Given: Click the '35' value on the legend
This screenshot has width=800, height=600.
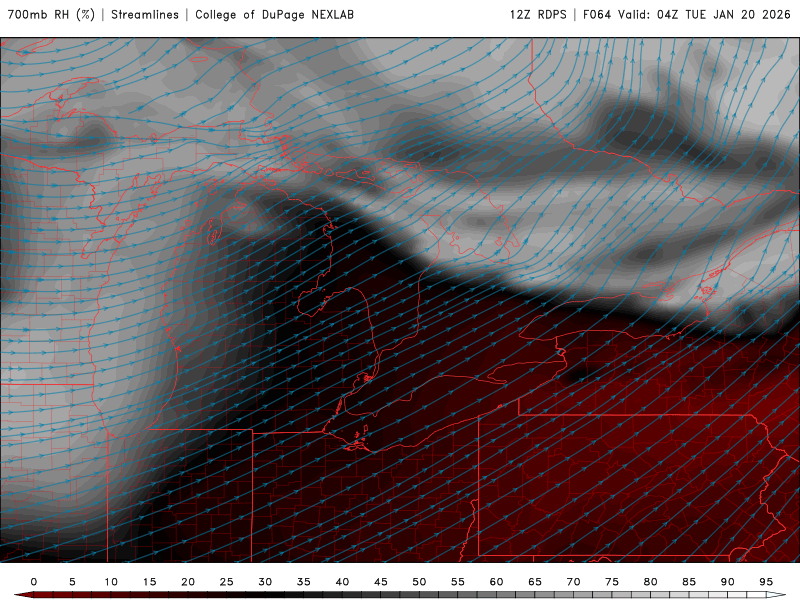Looking at the screenshot, I should click(304, 582).
